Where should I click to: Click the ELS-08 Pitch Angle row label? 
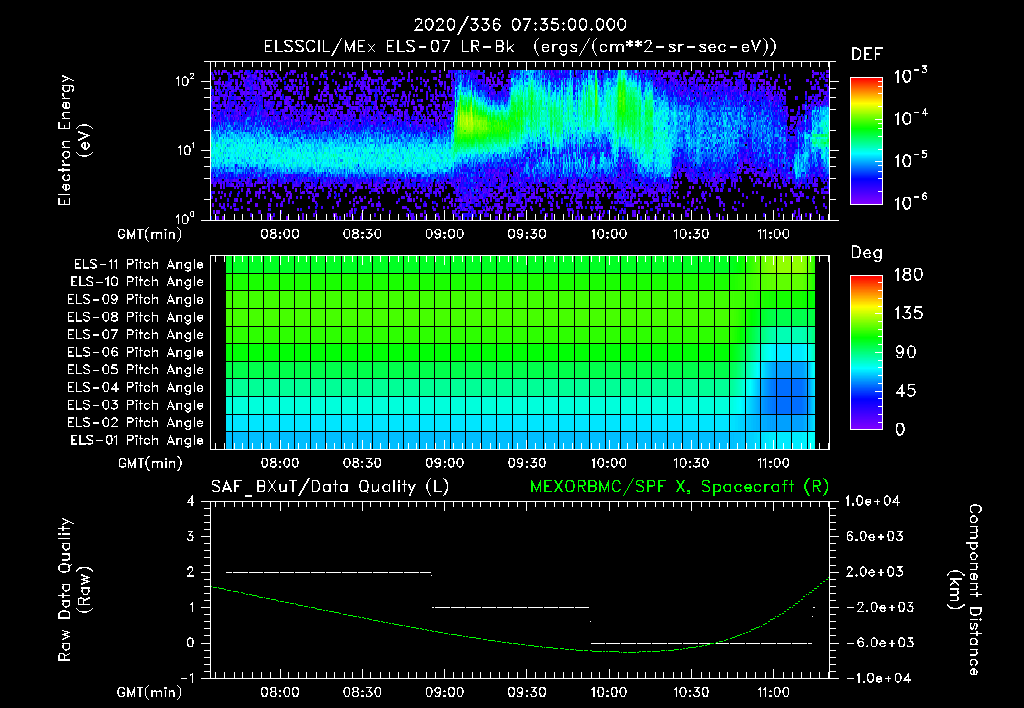point(135,317)
